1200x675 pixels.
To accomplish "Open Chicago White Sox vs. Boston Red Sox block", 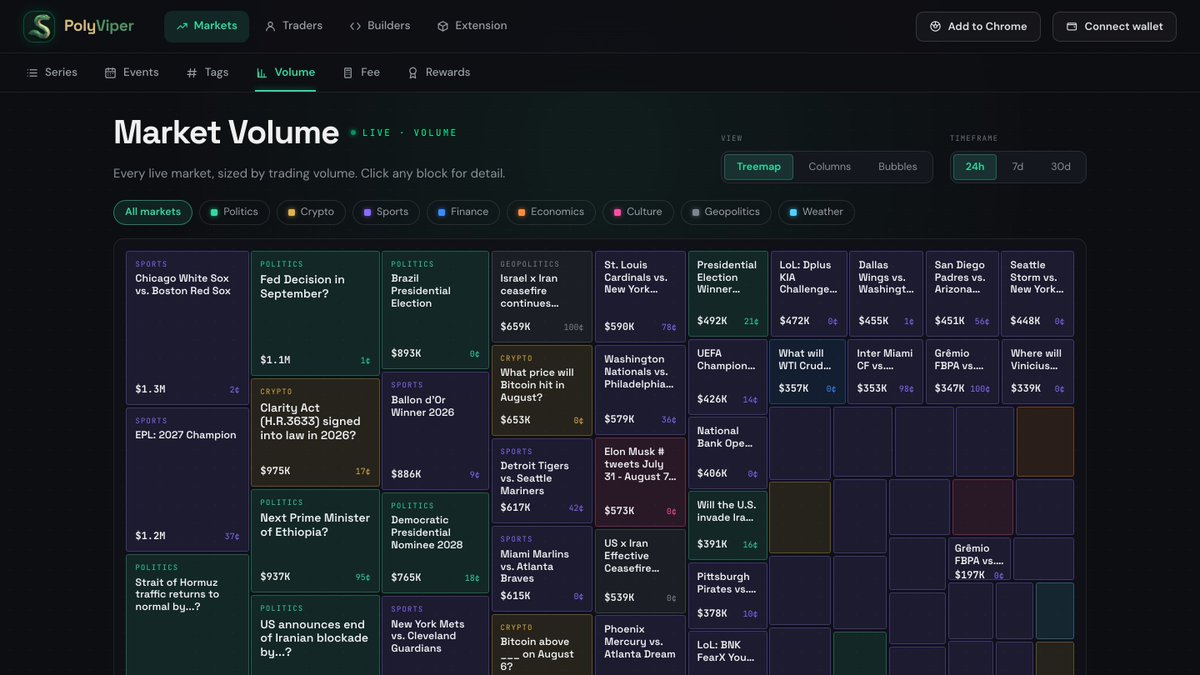I will click(187, 328).
